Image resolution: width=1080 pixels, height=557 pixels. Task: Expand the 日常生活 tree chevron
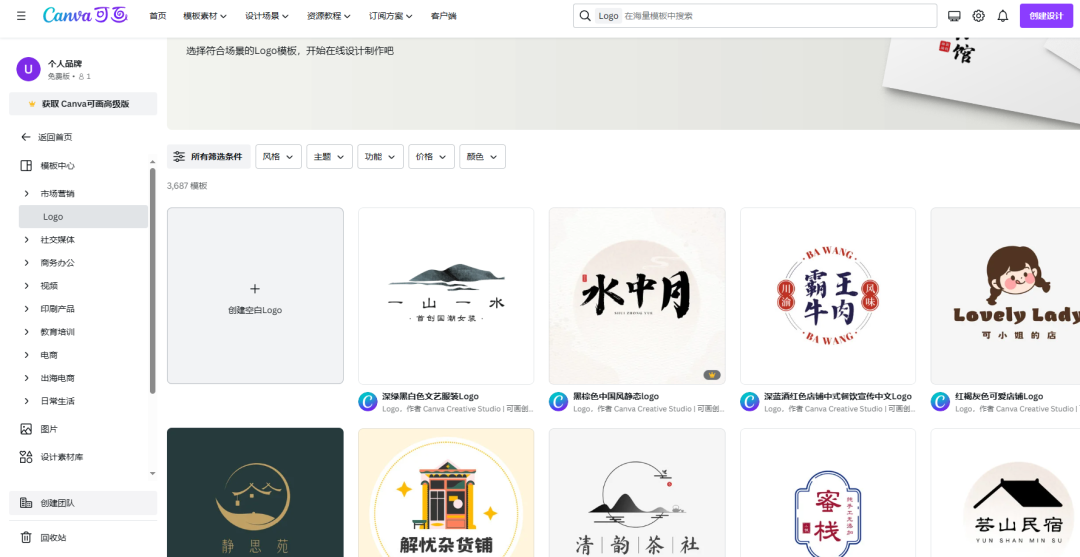pos(26,401)
